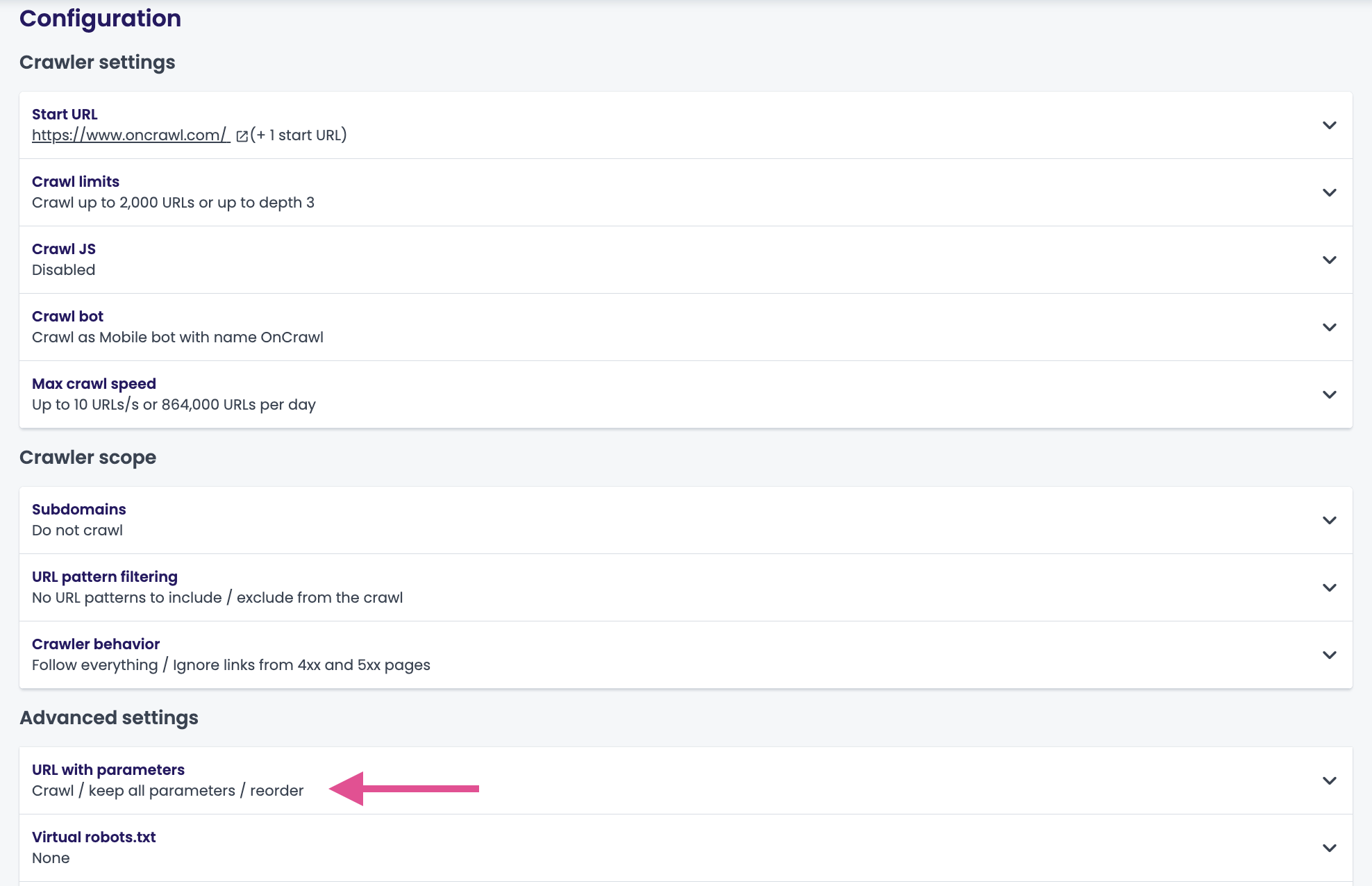Expand the Max crawl speed section
The height and width of the screenshot is (886, 1372).
(1330, 394)
